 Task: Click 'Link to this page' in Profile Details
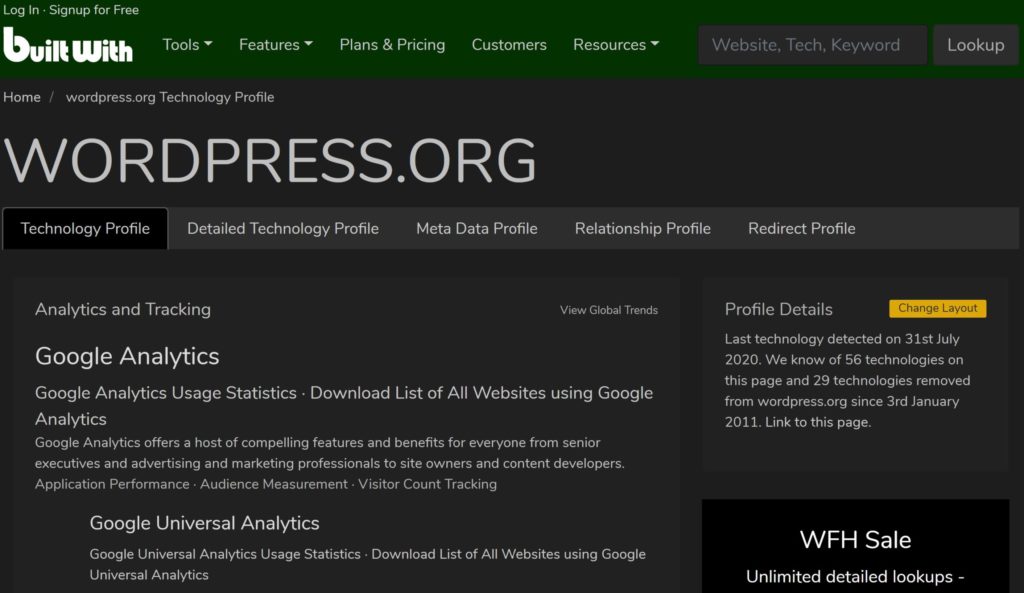click(818, 423)
